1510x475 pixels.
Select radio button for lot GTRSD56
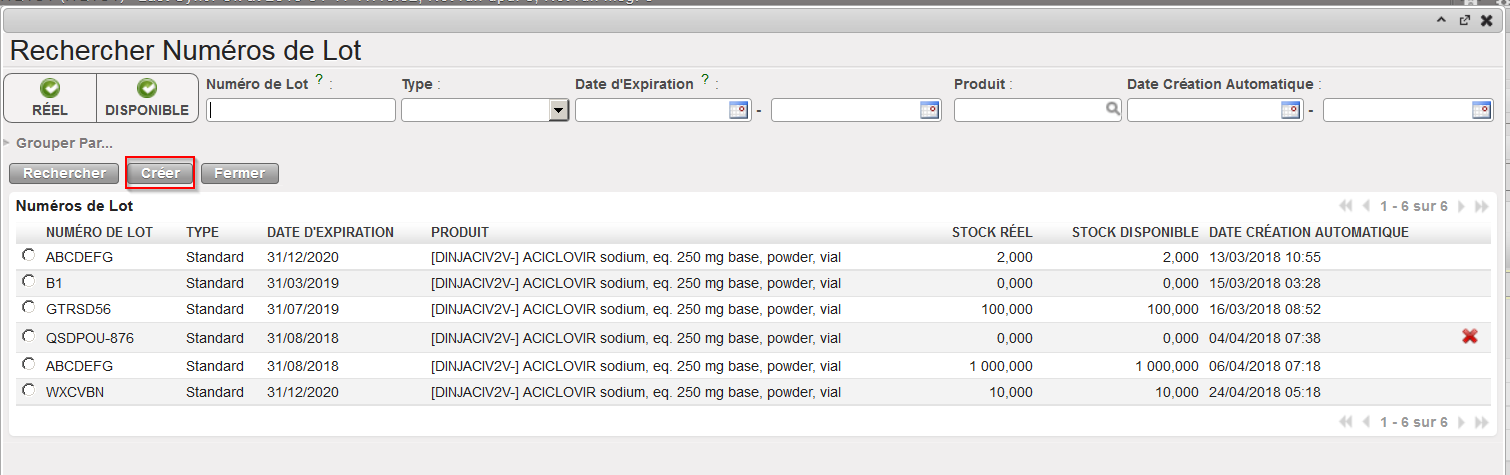point(28,309)
